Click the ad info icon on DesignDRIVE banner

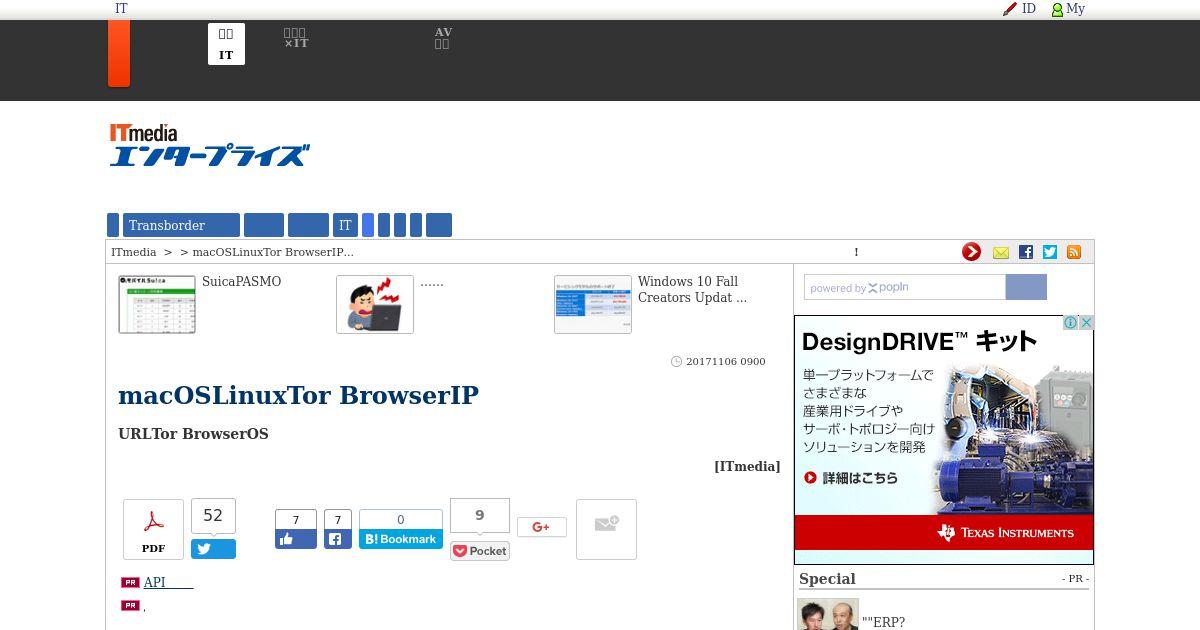tap(1070, 322)
